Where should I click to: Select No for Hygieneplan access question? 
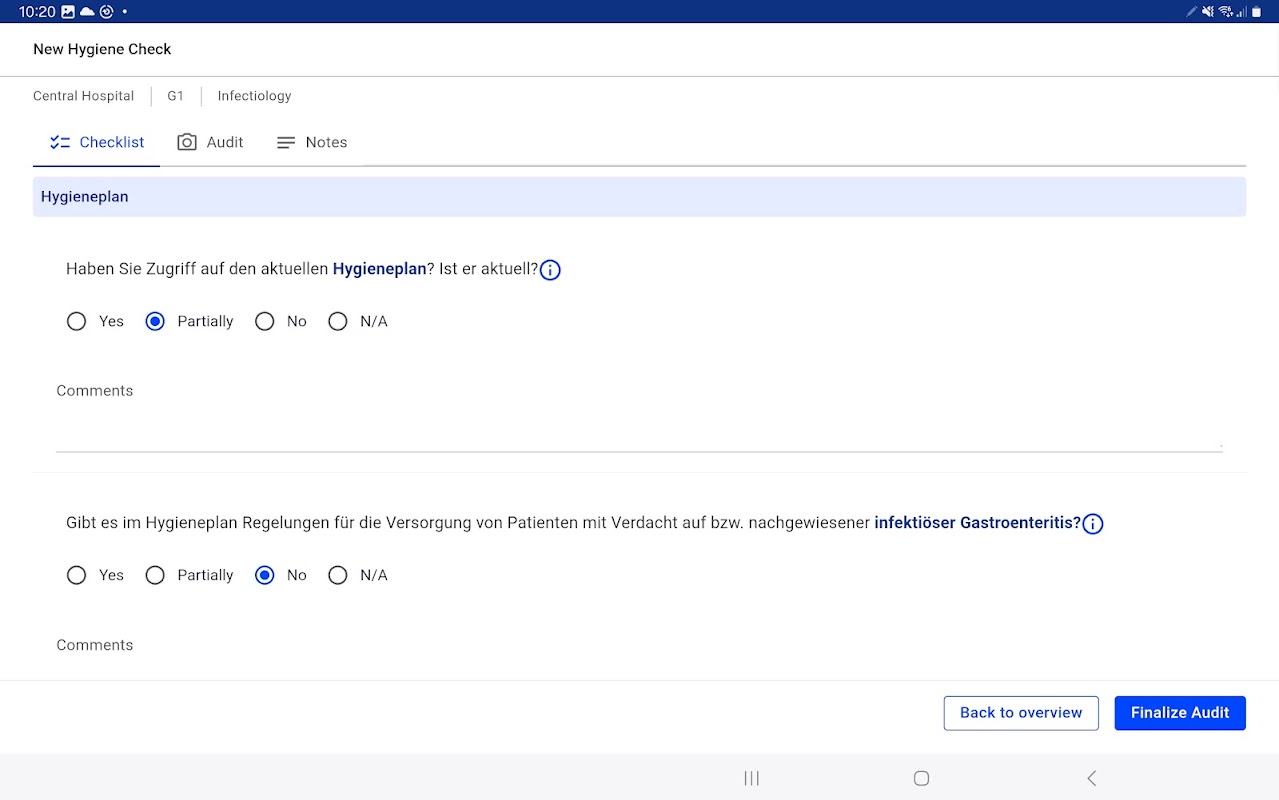pos(264,321)
